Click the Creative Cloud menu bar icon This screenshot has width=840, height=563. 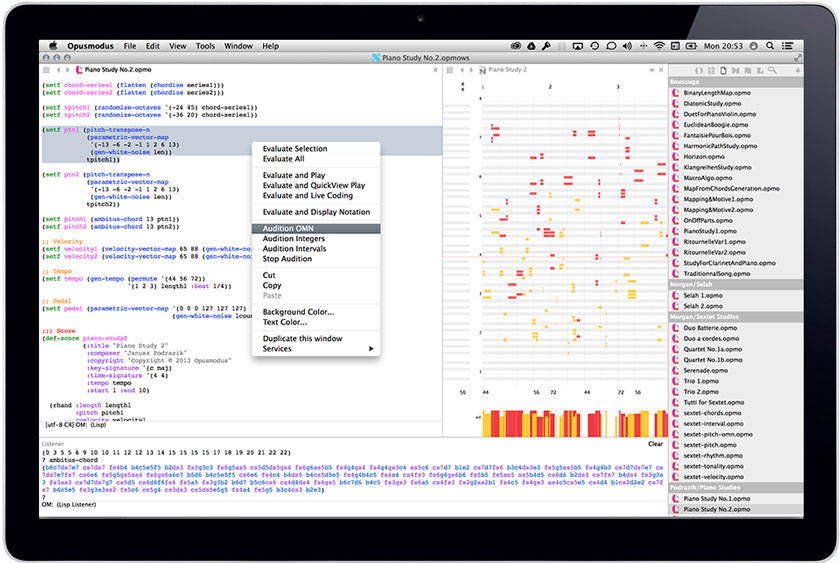(516, 46)
